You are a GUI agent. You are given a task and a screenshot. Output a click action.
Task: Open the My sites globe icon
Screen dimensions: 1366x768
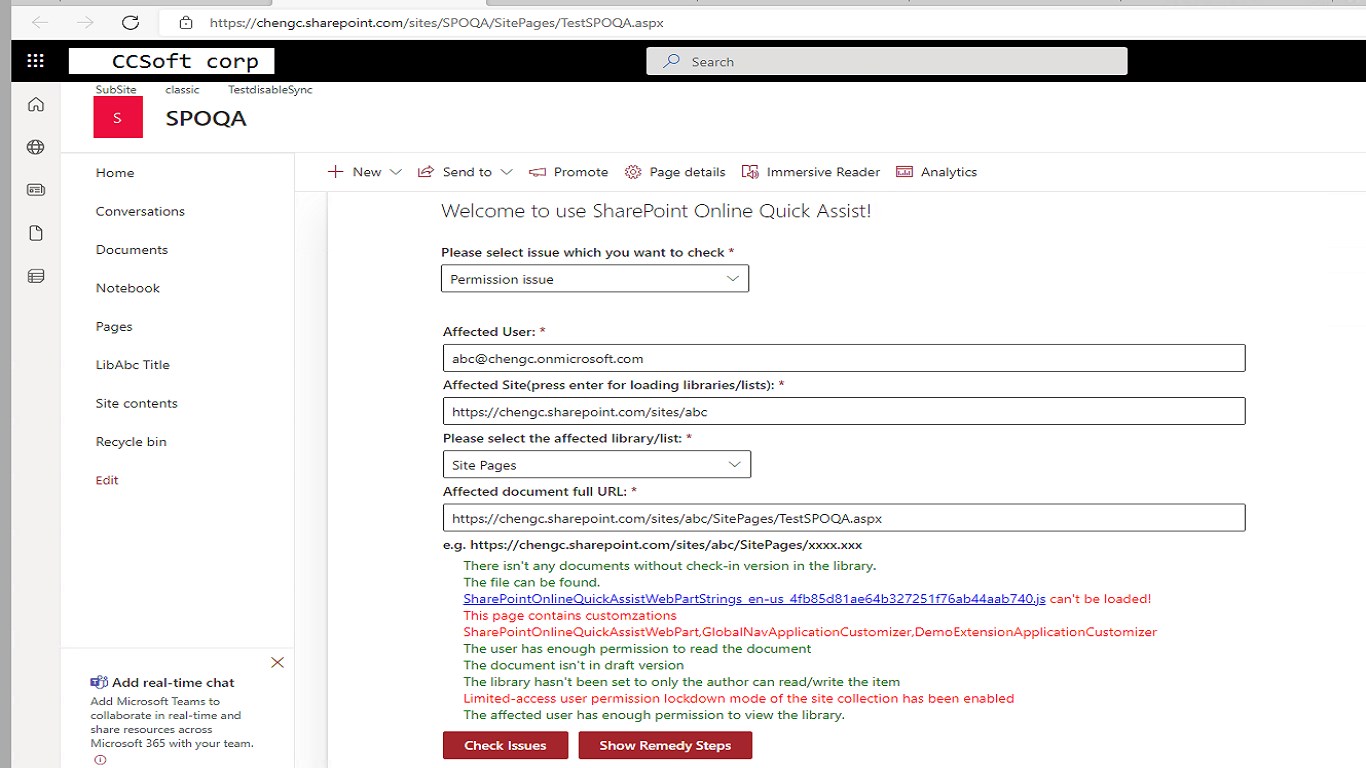coord(36,147)
